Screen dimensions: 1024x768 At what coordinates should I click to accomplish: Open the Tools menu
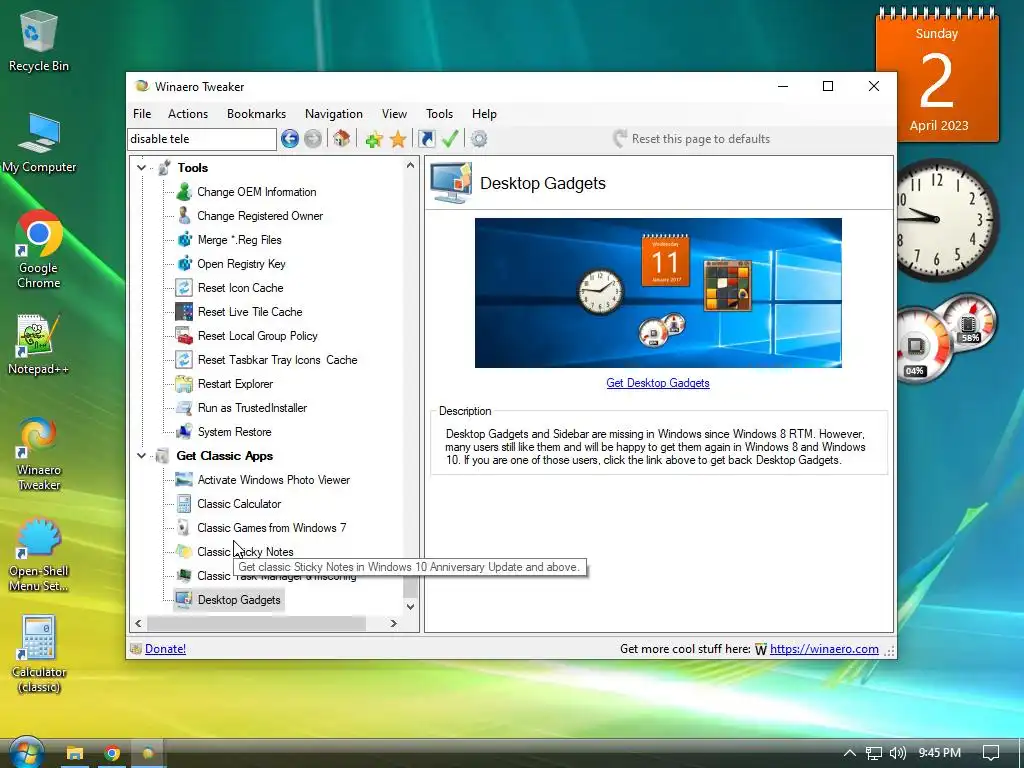click(439, 114)
